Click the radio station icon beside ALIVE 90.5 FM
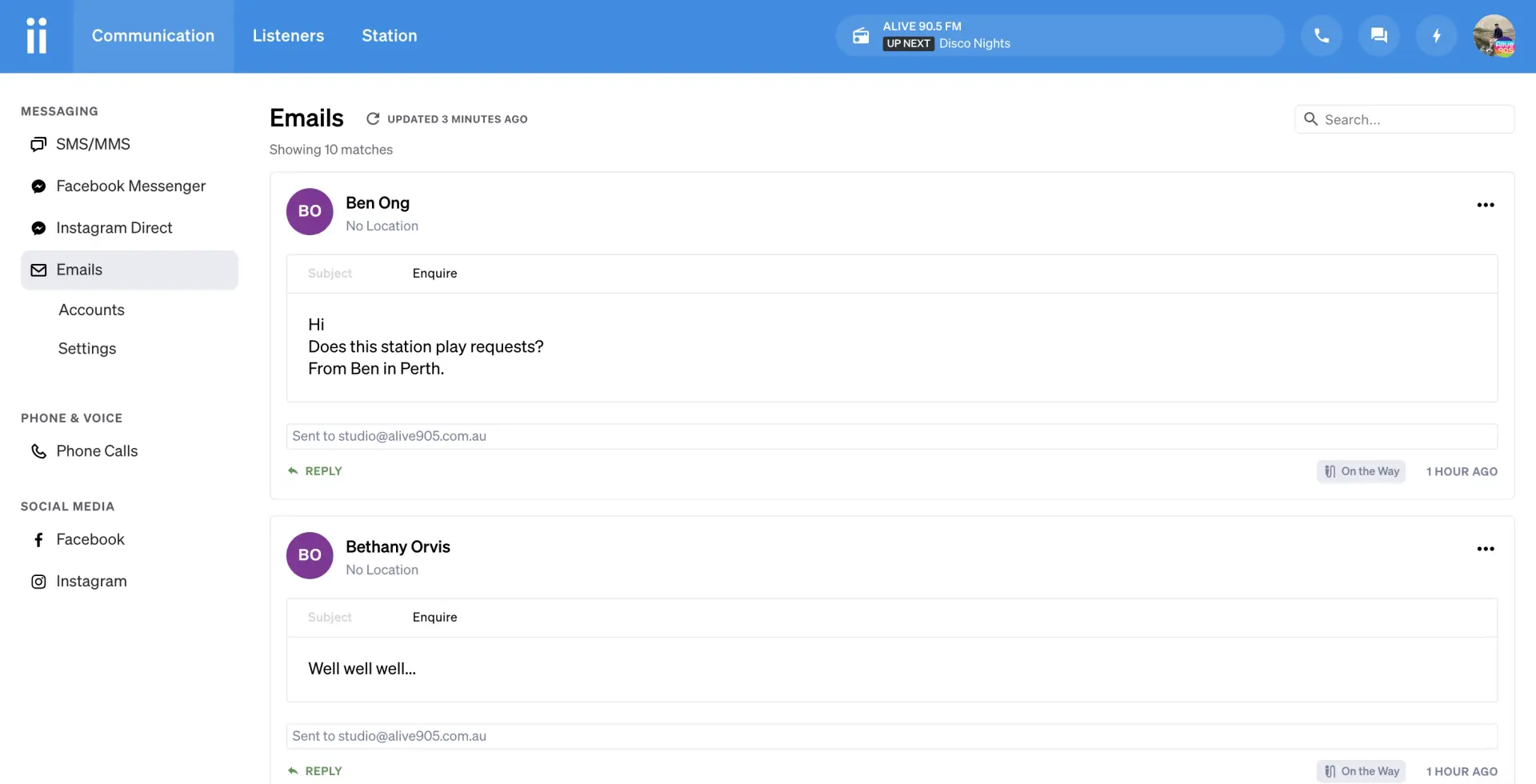 pos(861,36)
